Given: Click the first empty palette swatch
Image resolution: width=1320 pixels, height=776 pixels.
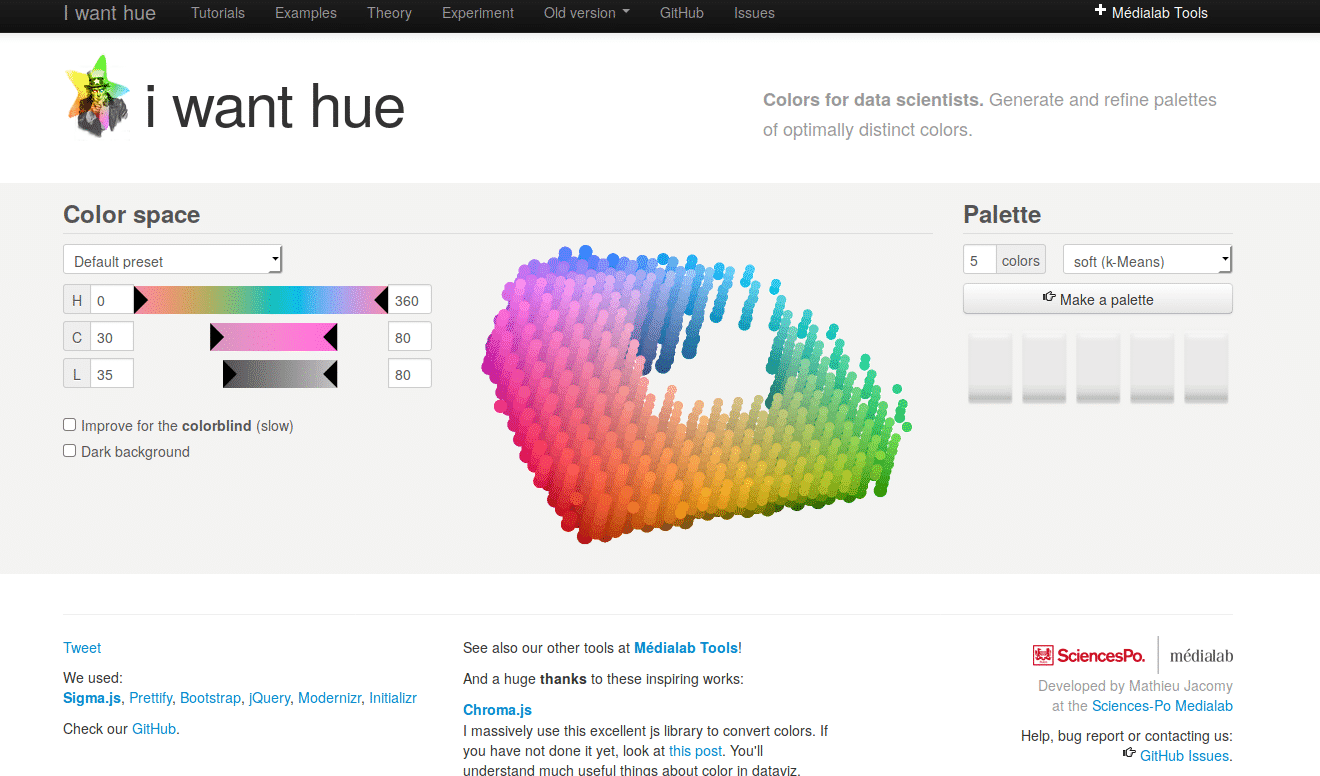Looking at the screenshot, I should (x=990, y=368).
